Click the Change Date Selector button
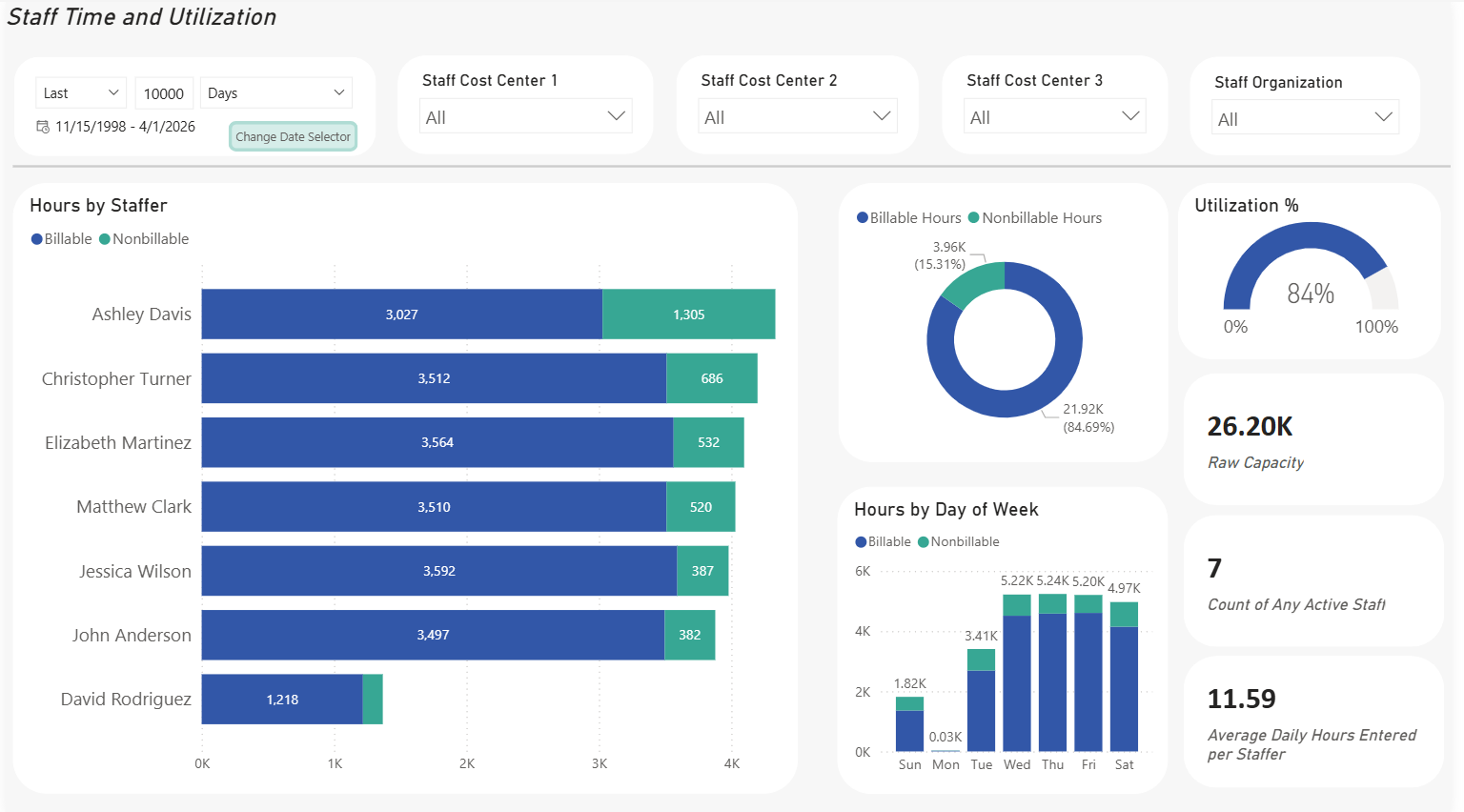 click(x=293, y=136)
